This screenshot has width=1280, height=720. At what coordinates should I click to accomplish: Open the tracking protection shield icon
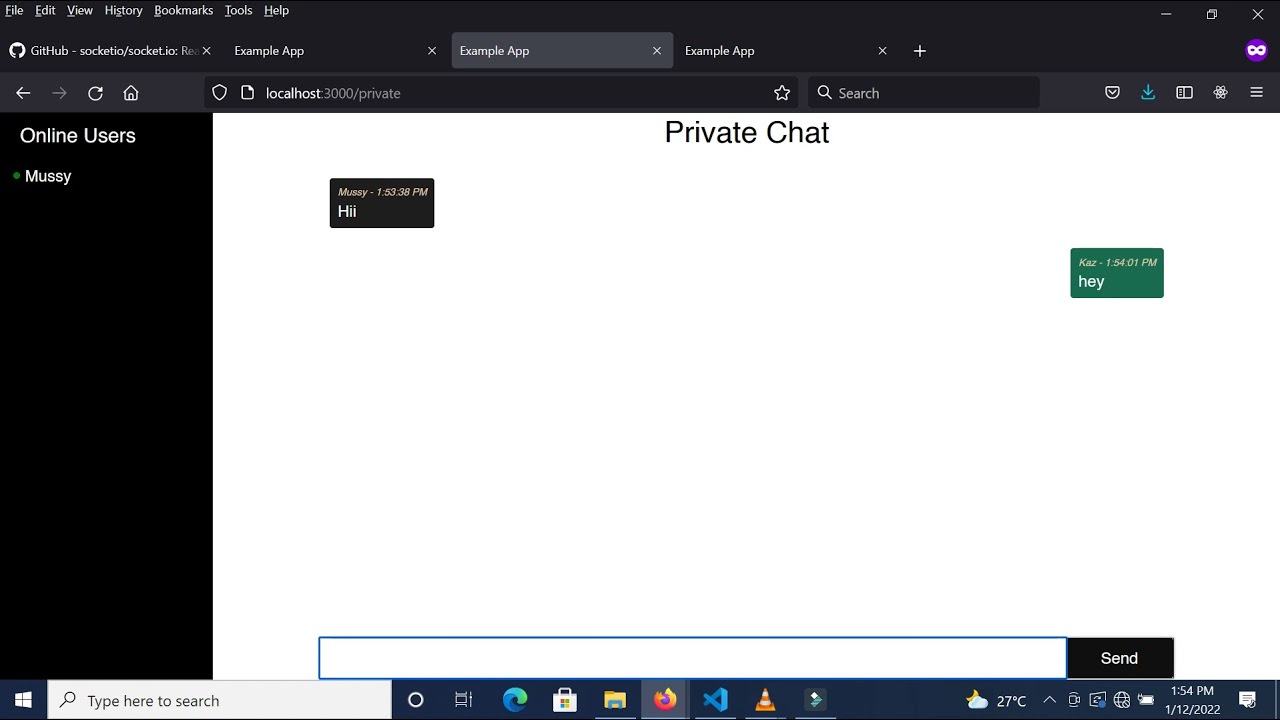click(220, 93)
